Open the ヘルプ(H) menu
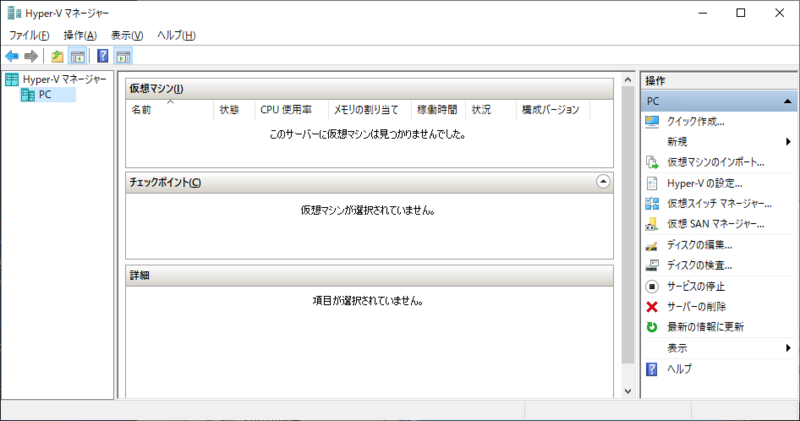 click(176, 35)
